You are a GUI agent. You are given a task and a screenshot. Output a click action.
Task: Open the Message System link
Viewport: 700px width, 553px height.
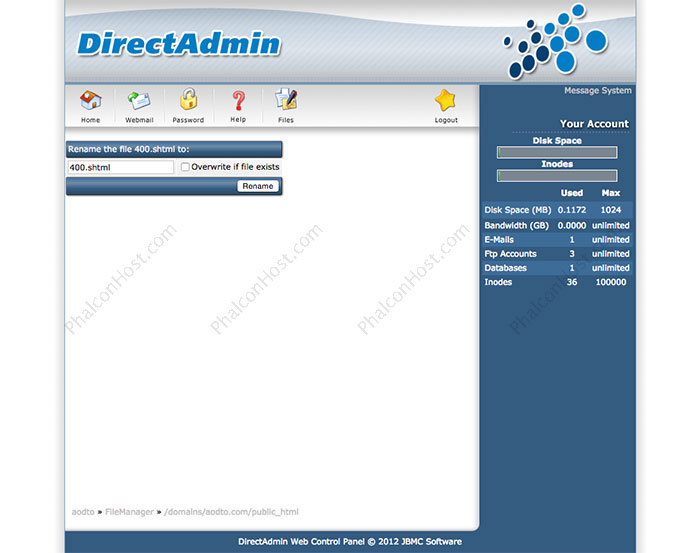coord(598,91)
